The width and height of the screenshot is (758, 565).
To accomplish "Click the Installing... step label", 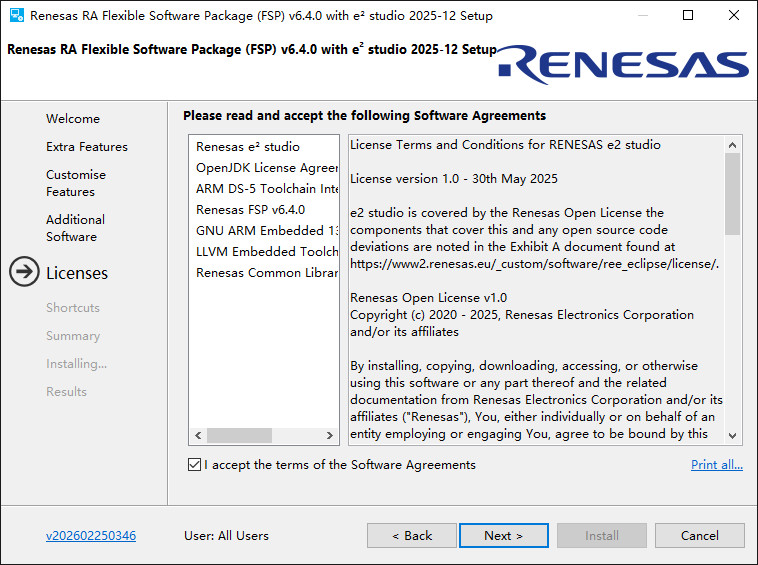I will [x=76, y=364].
